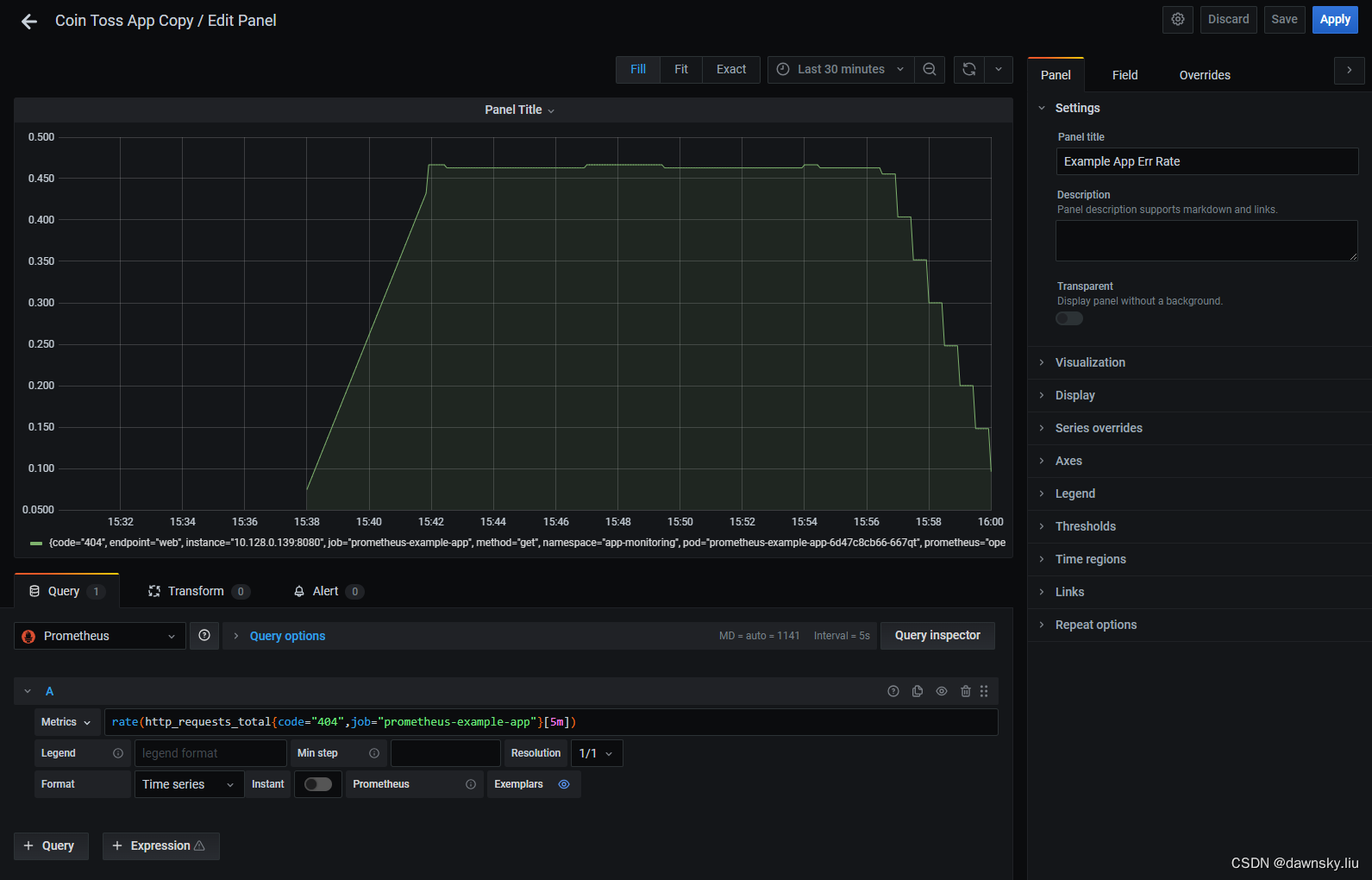Viewport: 1372px width, 880px height.
Task: Select Exact view mode
Action: tap(731, 69)
